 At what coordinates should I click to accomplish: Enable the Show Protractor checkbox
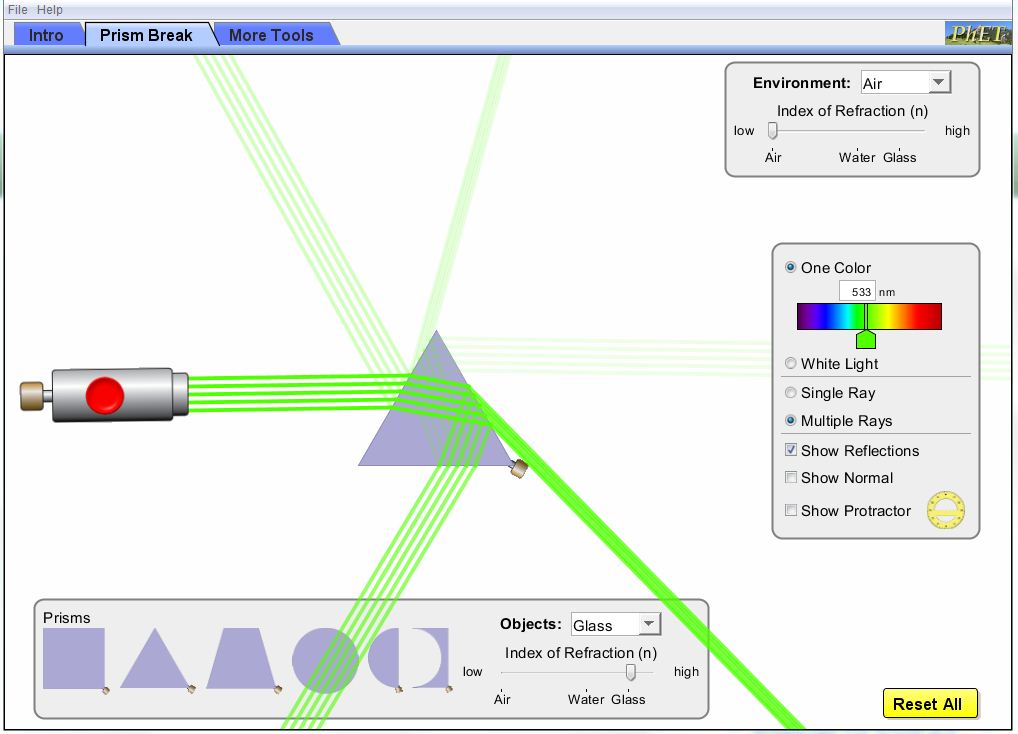click(x=792, y=510)
